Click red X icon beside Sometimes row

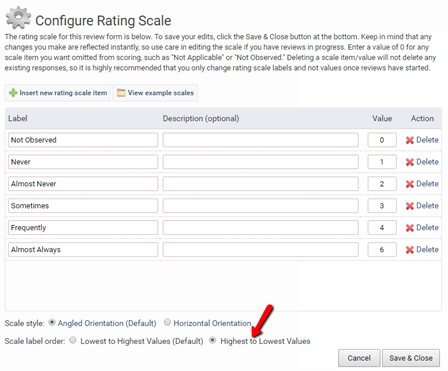point(410,206)
